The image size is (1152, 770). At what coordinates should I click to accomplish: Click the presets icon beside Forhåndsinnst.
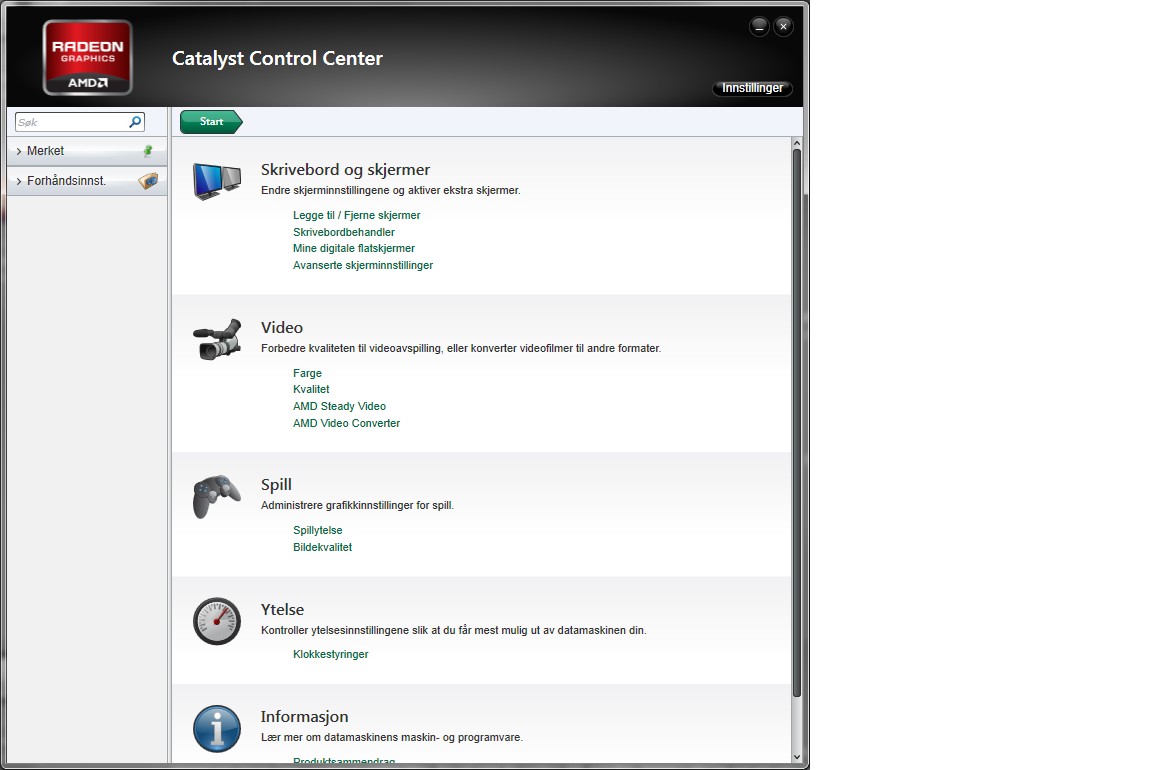(x=148, y=181)
